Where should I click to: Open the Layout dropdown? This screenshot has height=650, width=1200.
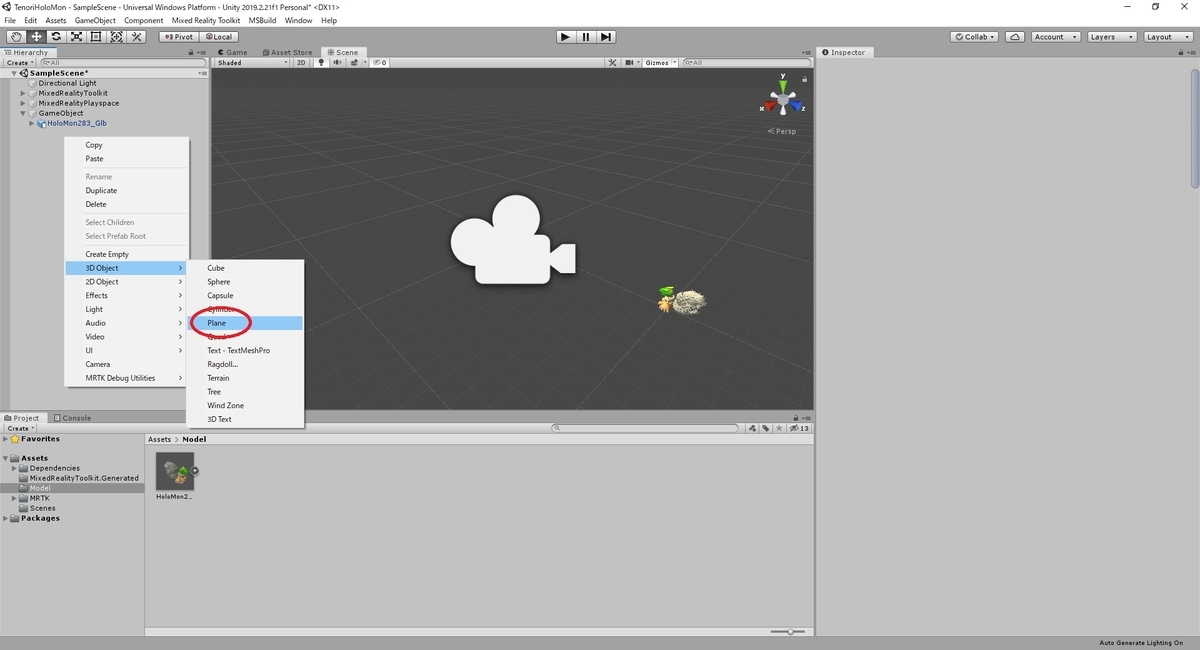[x=1167, y=37]
